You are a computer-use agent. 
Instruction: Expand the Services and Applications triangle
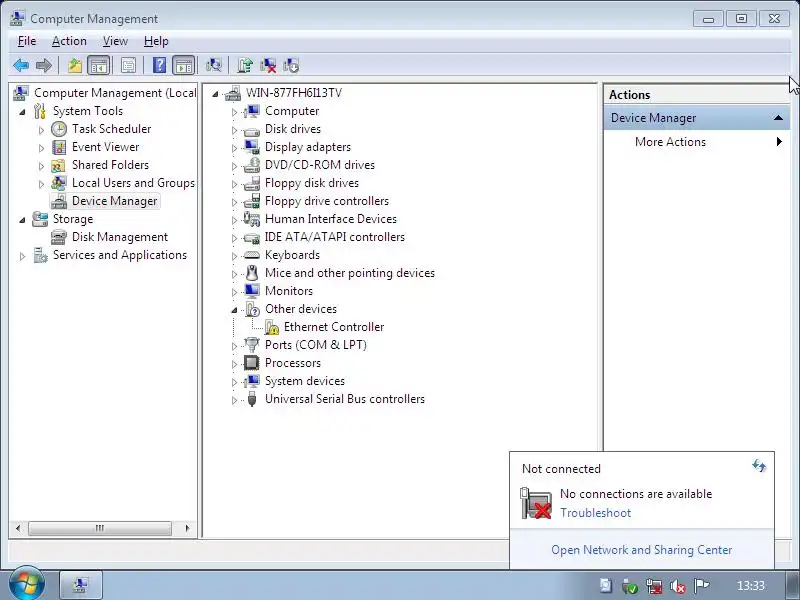22,256
